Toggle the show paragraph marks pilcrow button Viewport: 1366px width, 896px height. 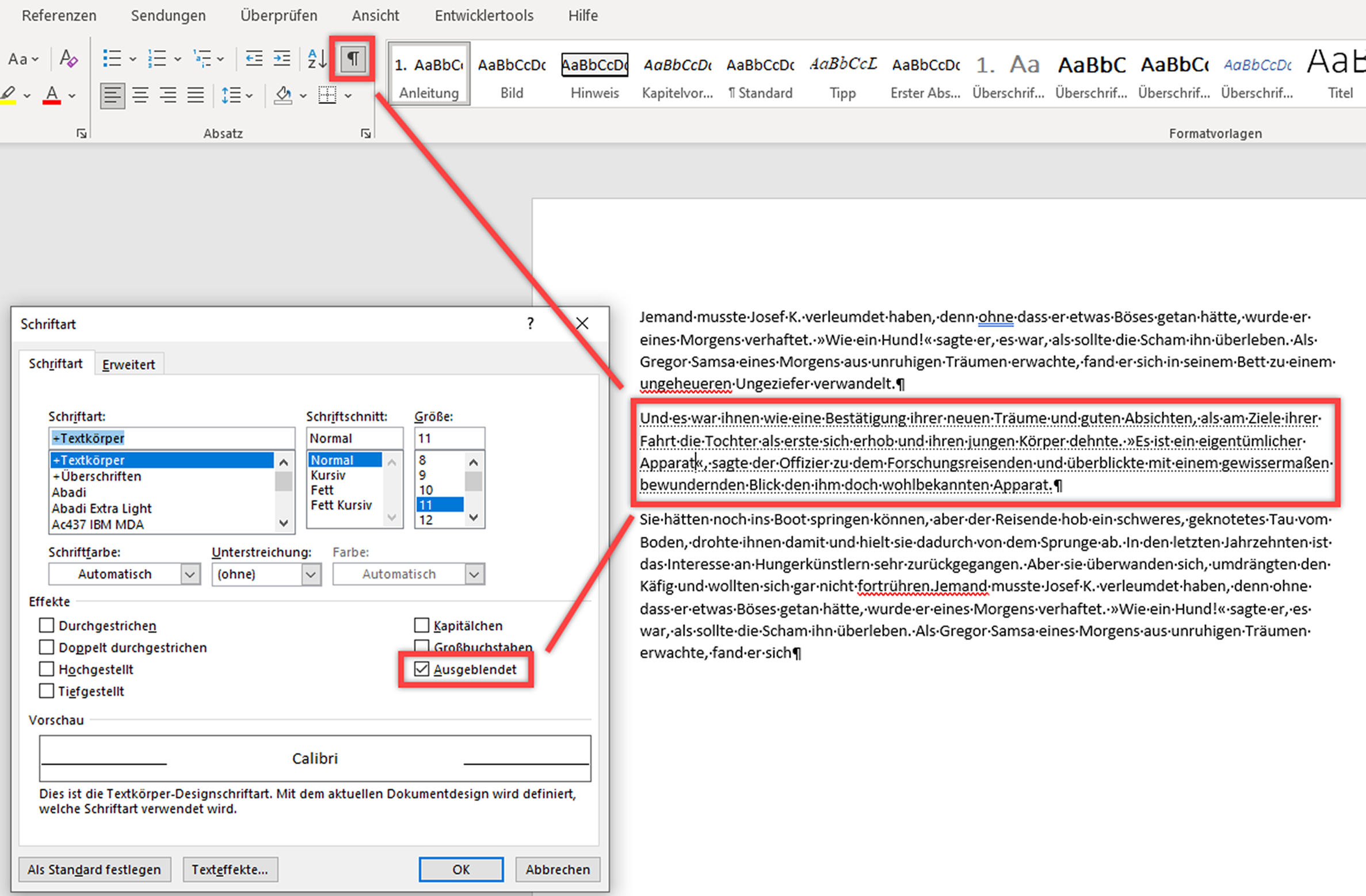353,58
